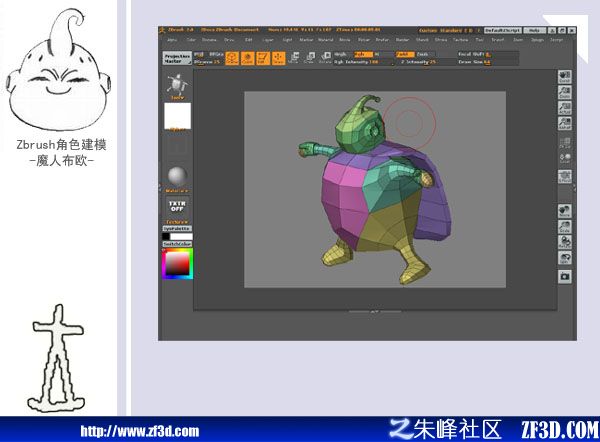Open the Document menu

209,40
